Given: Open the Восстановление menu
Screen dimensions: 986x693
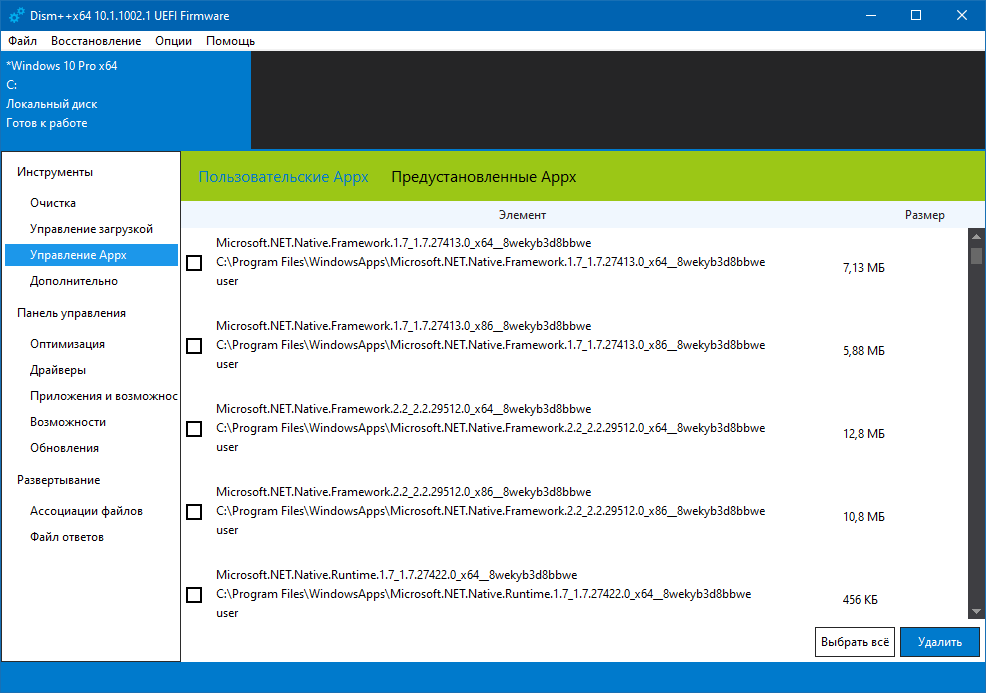Looking at the screenshot, I should [96, 41].
